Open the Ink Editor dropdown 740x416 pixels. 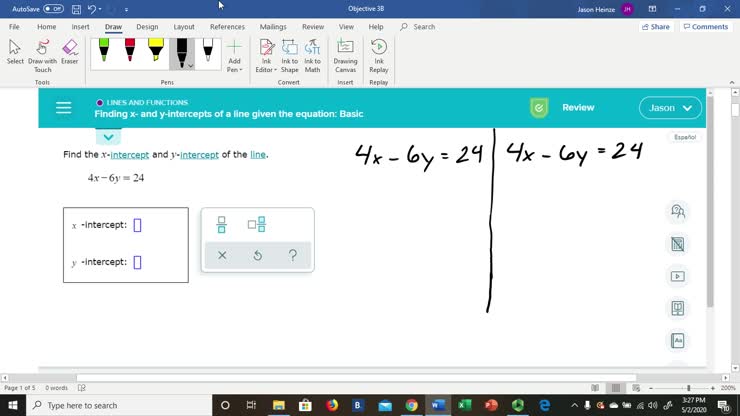(266, 53)
